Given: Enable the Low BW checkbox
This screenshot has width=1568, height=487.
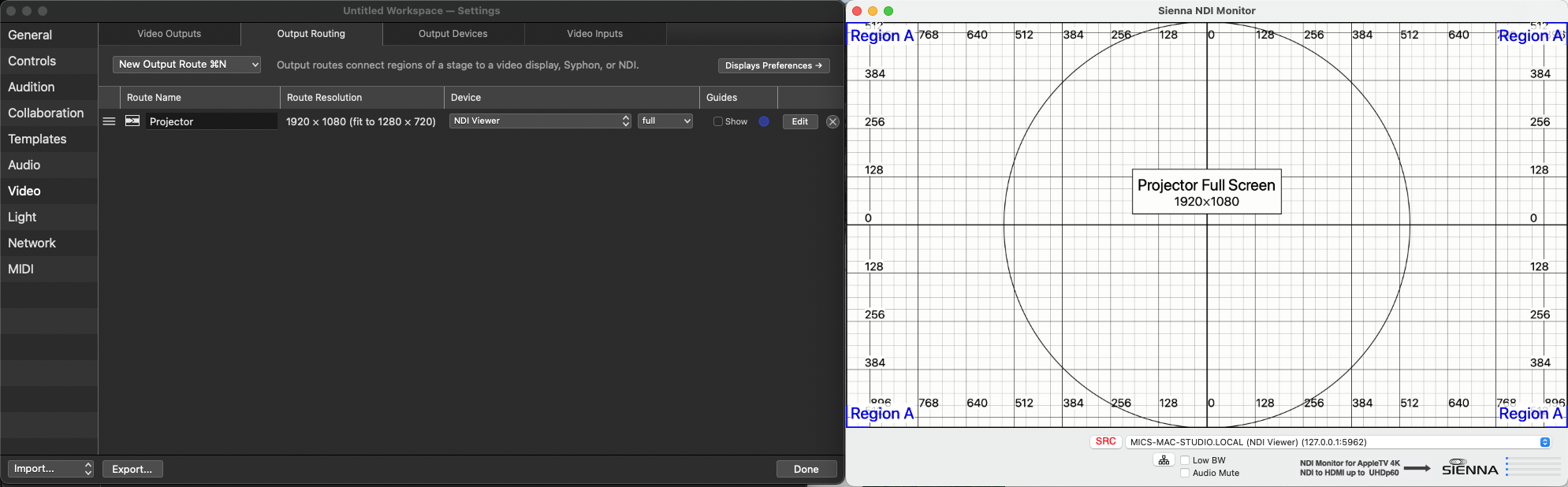Looking at the screenshot, I should [x=1185, y=460].
